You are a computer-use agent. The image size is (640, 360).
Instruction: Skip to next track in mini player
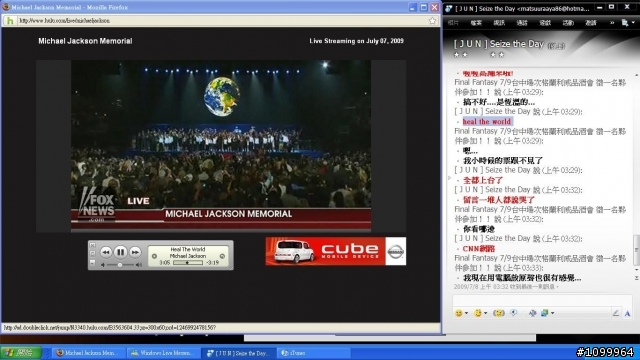pos(135,252)
